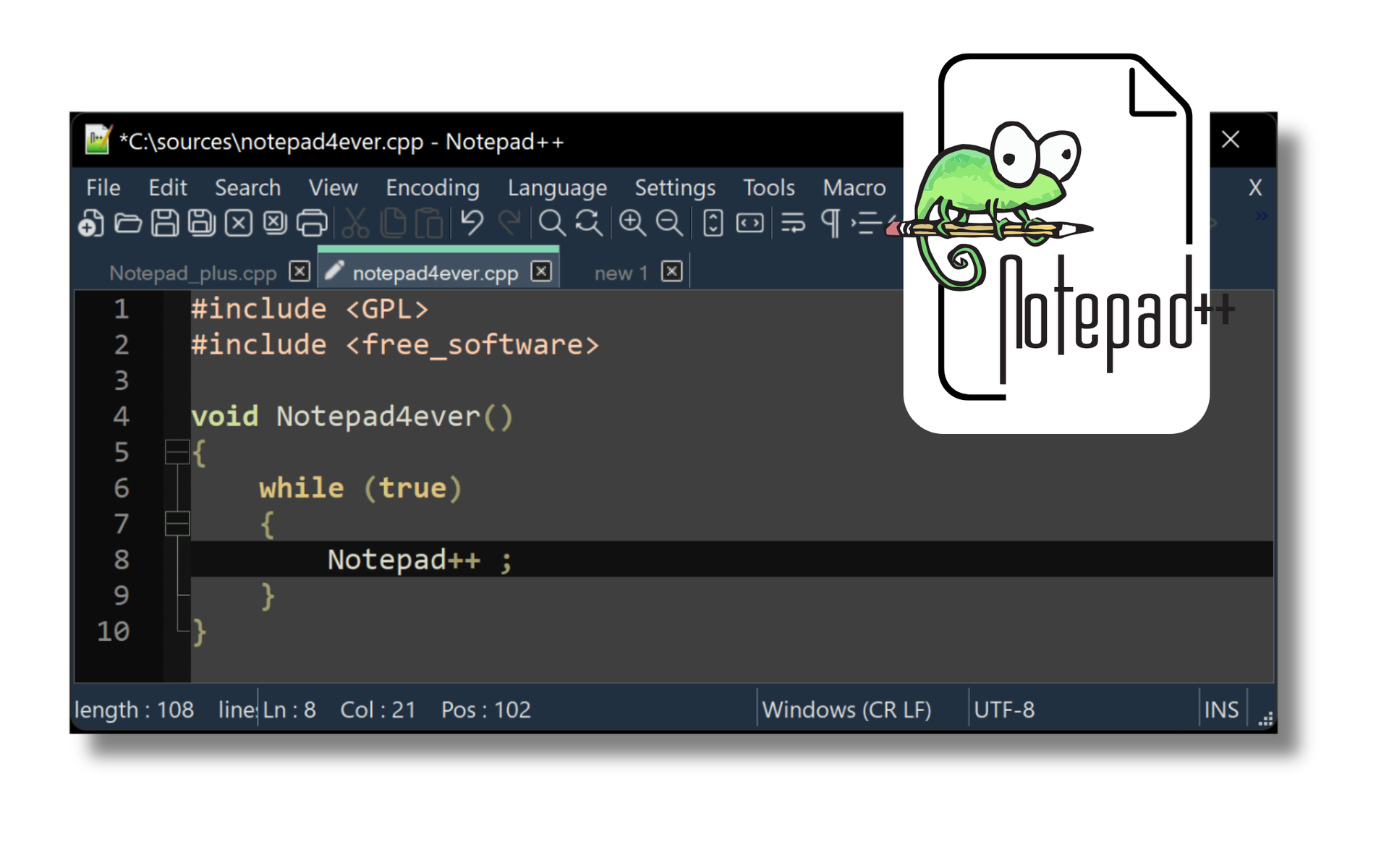Undo the last edit
The image size is (1389, 868).
point(473,223)
